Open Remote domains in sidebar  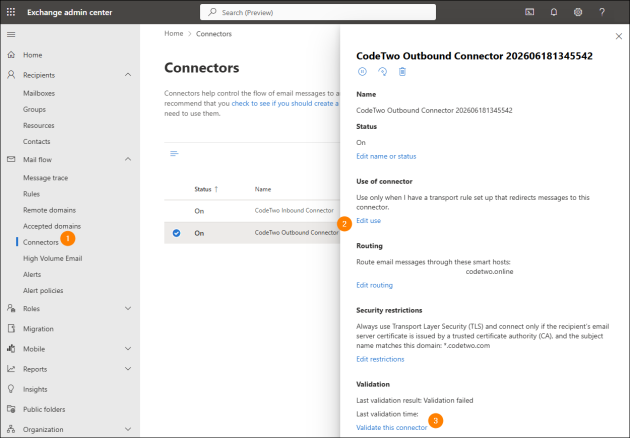(49, 210)
